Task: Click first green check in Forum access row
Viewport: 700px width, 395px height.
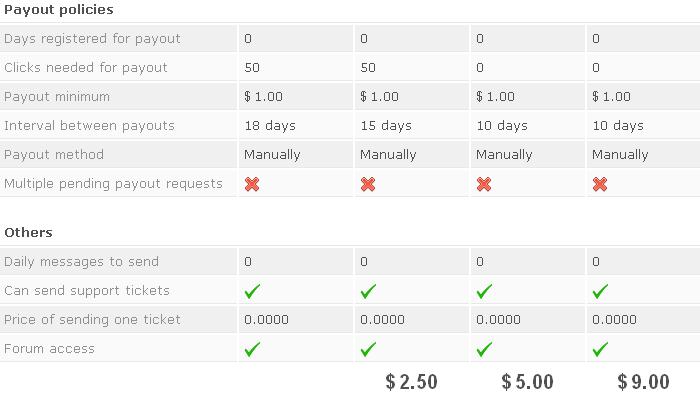Action: pyautogui.click(x=252, y=349)
